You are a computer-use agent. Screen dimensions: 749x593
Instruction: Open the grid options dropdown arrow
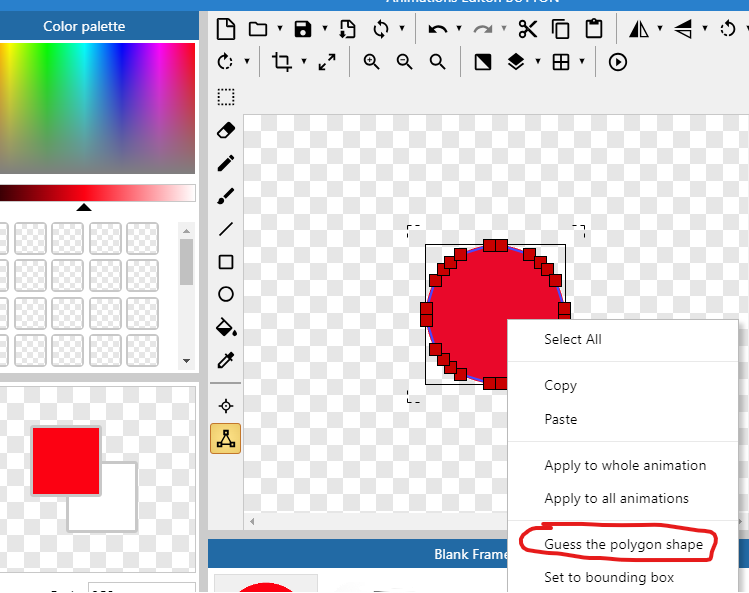point(582,62)
